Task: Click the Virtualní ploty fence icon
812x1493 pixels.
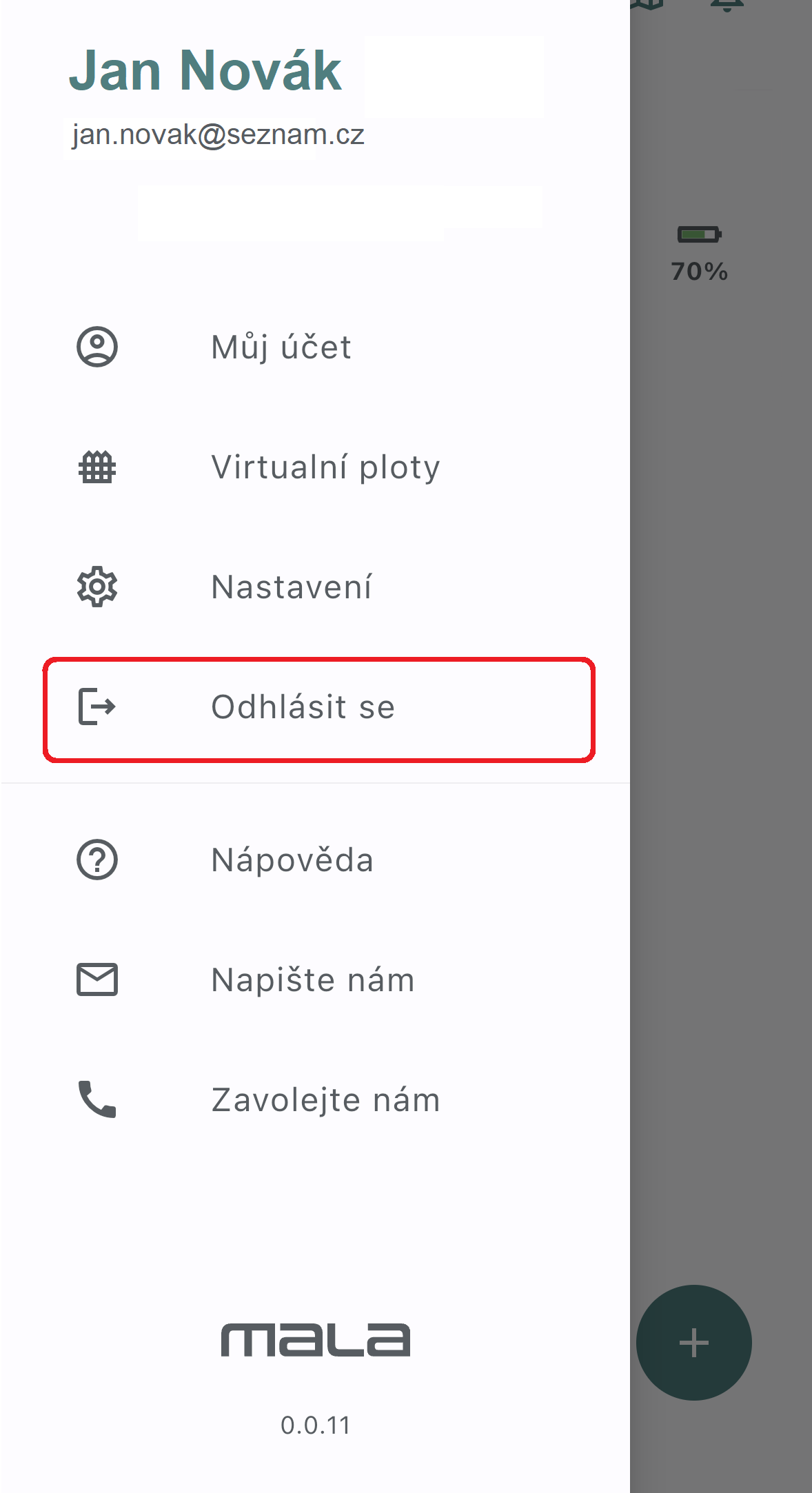Action: (x=97, y=467)
